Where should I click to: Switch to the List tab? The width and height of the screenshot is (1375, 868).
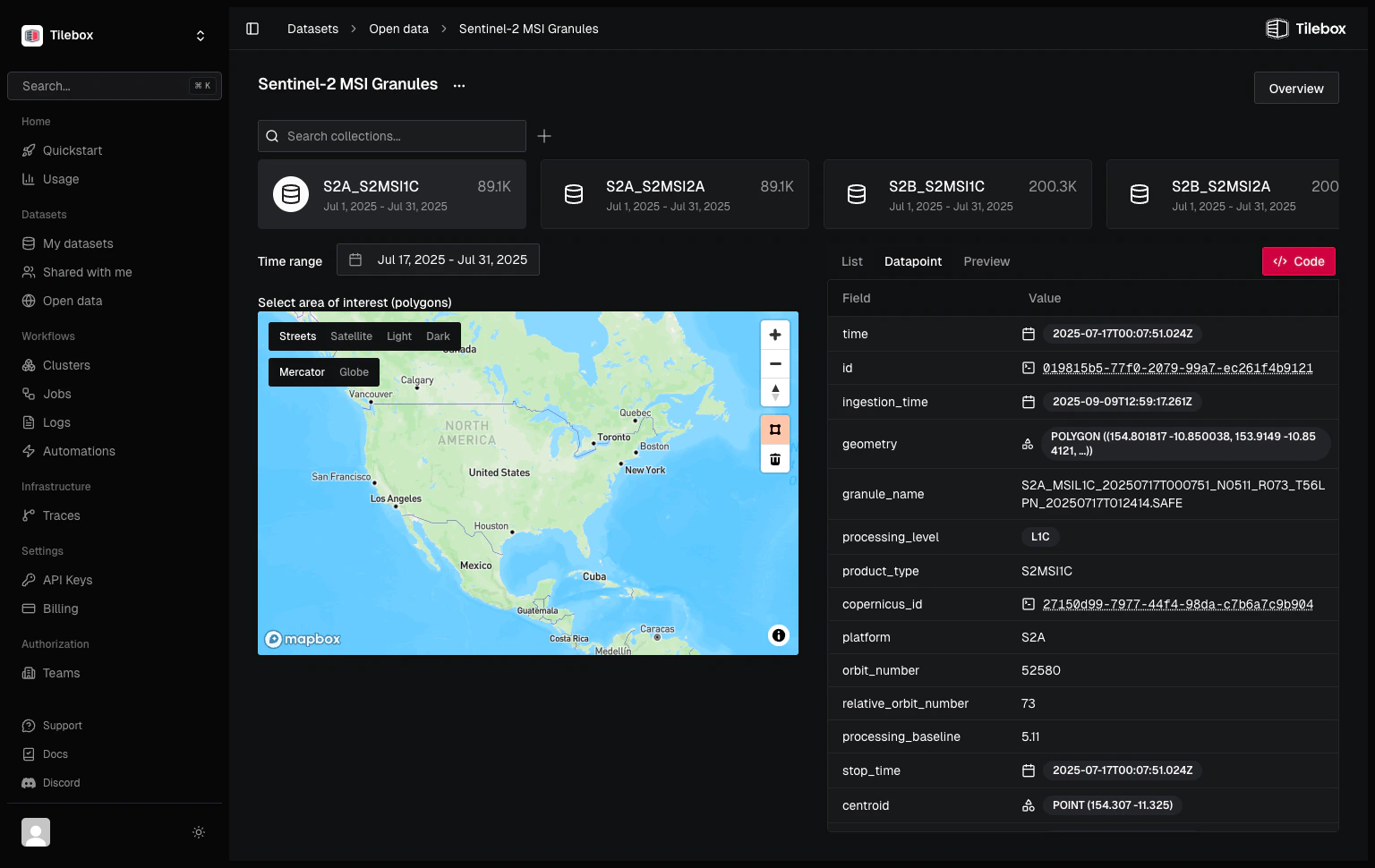point(852,261)
